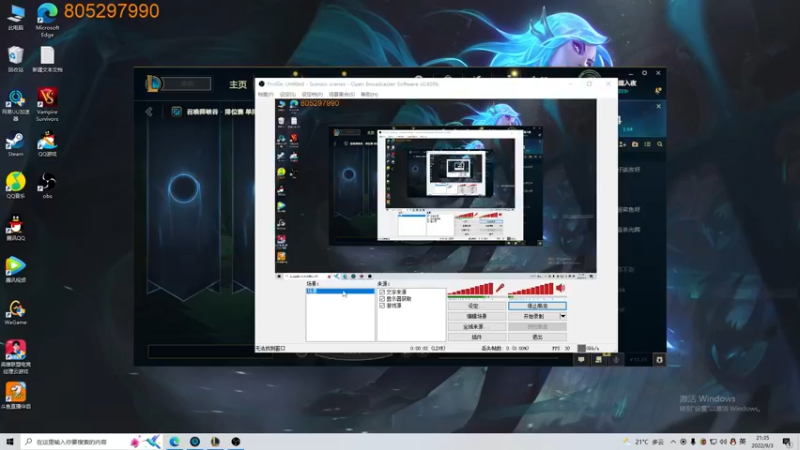Click the 编辑场景 button

click(477, 316)
